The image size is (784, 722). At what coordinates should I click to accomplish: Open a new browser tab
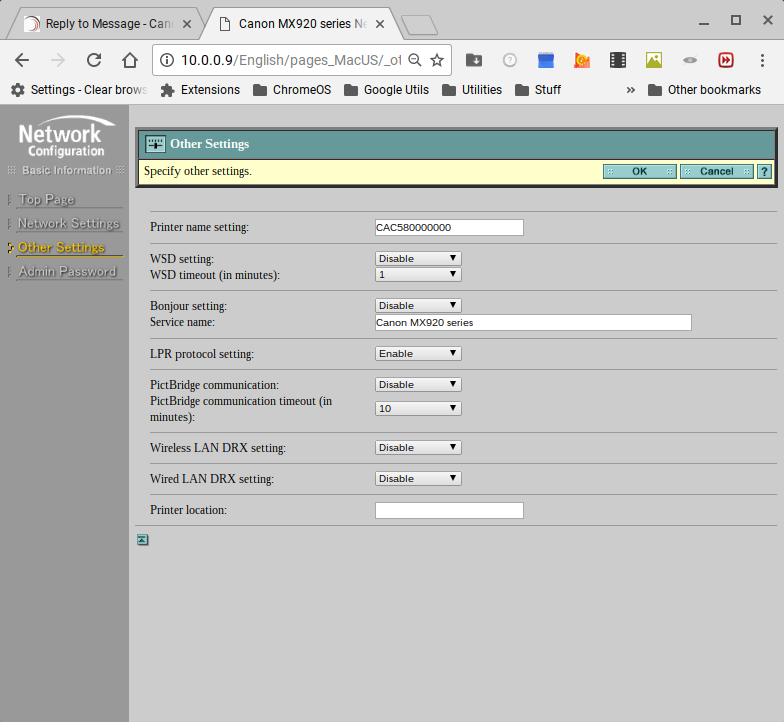pos(420,25)
